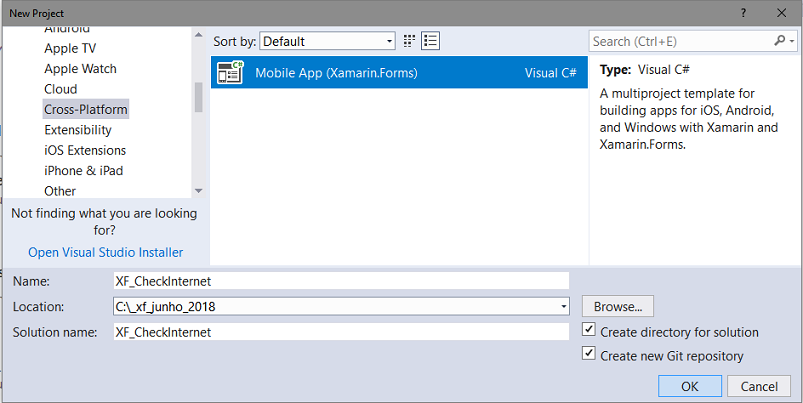Select iPhone & iPad category
The width and height of the screenshot is (803, 403).
click(x=83, y=171)
